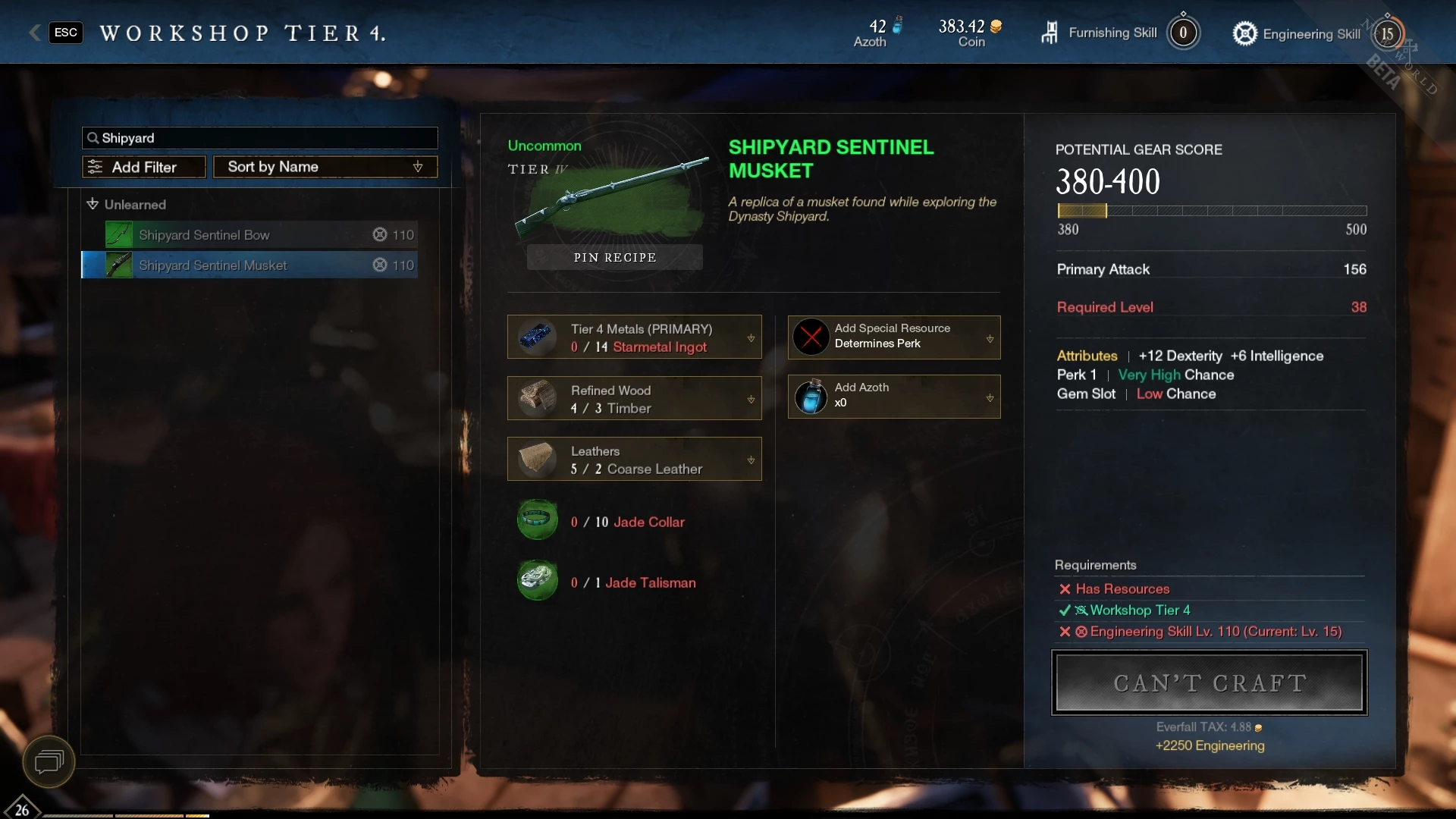
Task: Select the Shipyard Sentinel Bow recipe
Action: pos(260,234)
